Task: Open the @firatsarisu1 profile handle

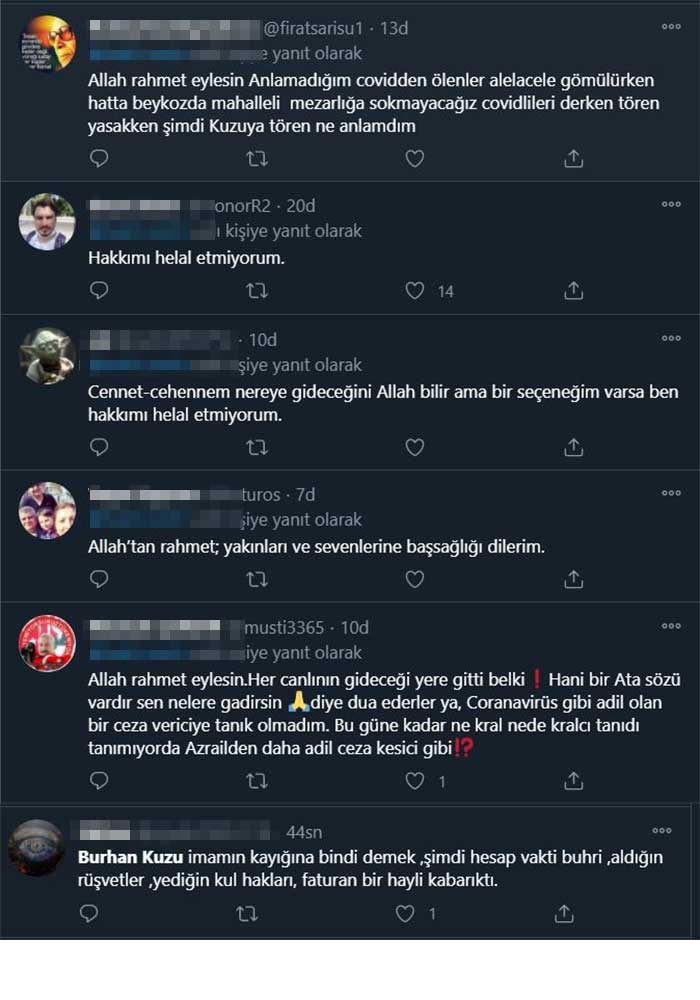Action: click(x=313, y=28)
